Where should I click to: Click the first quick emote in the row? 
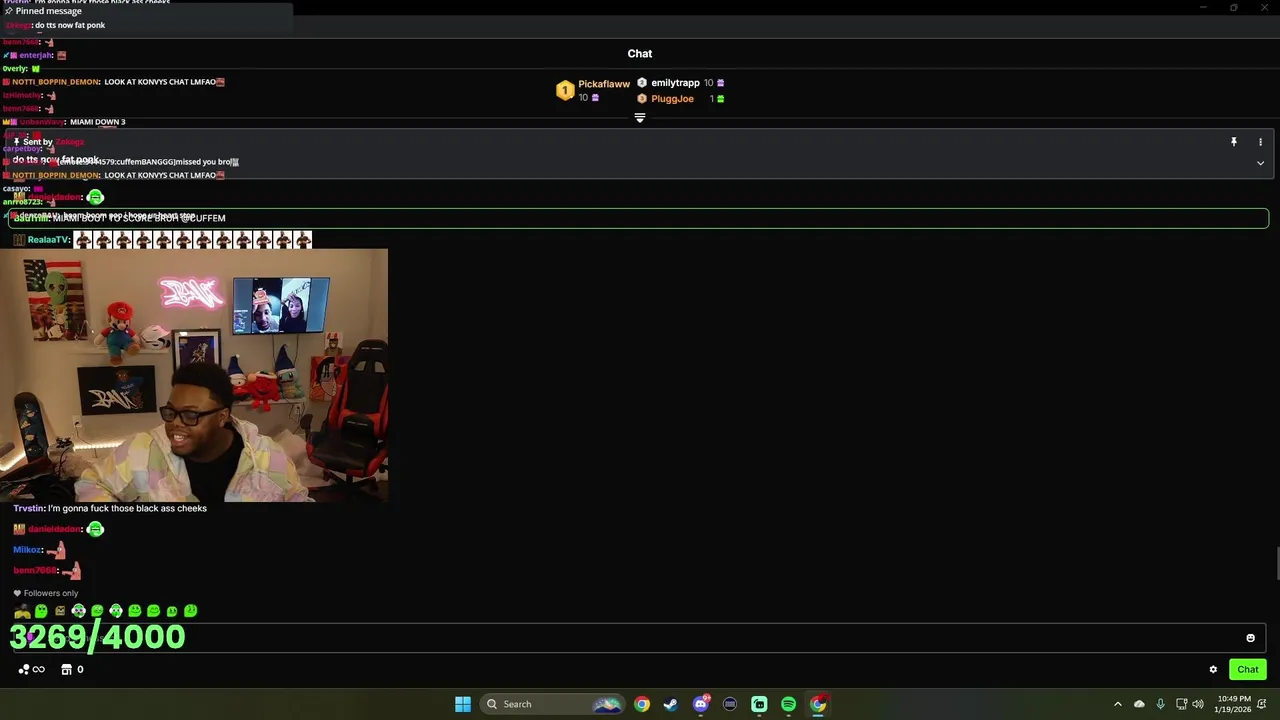(x=22, y=611)
